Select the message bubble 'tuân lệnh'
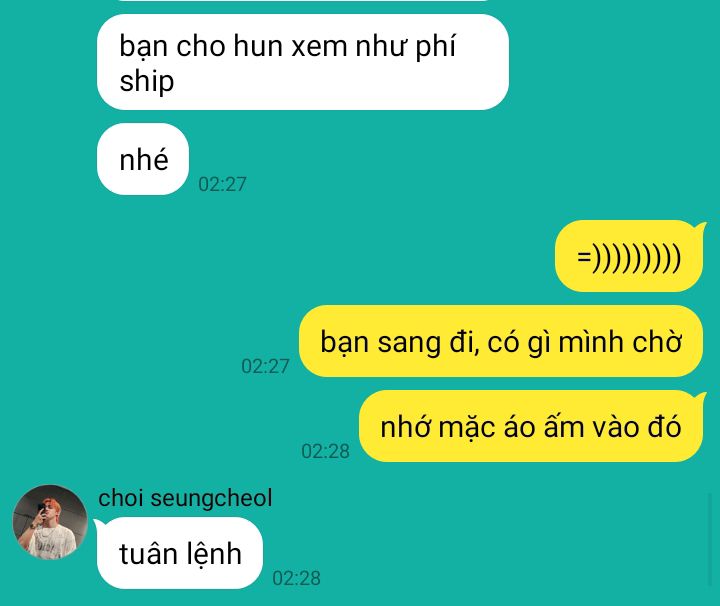This screenshot has width=720, height=606. (180, 553)
